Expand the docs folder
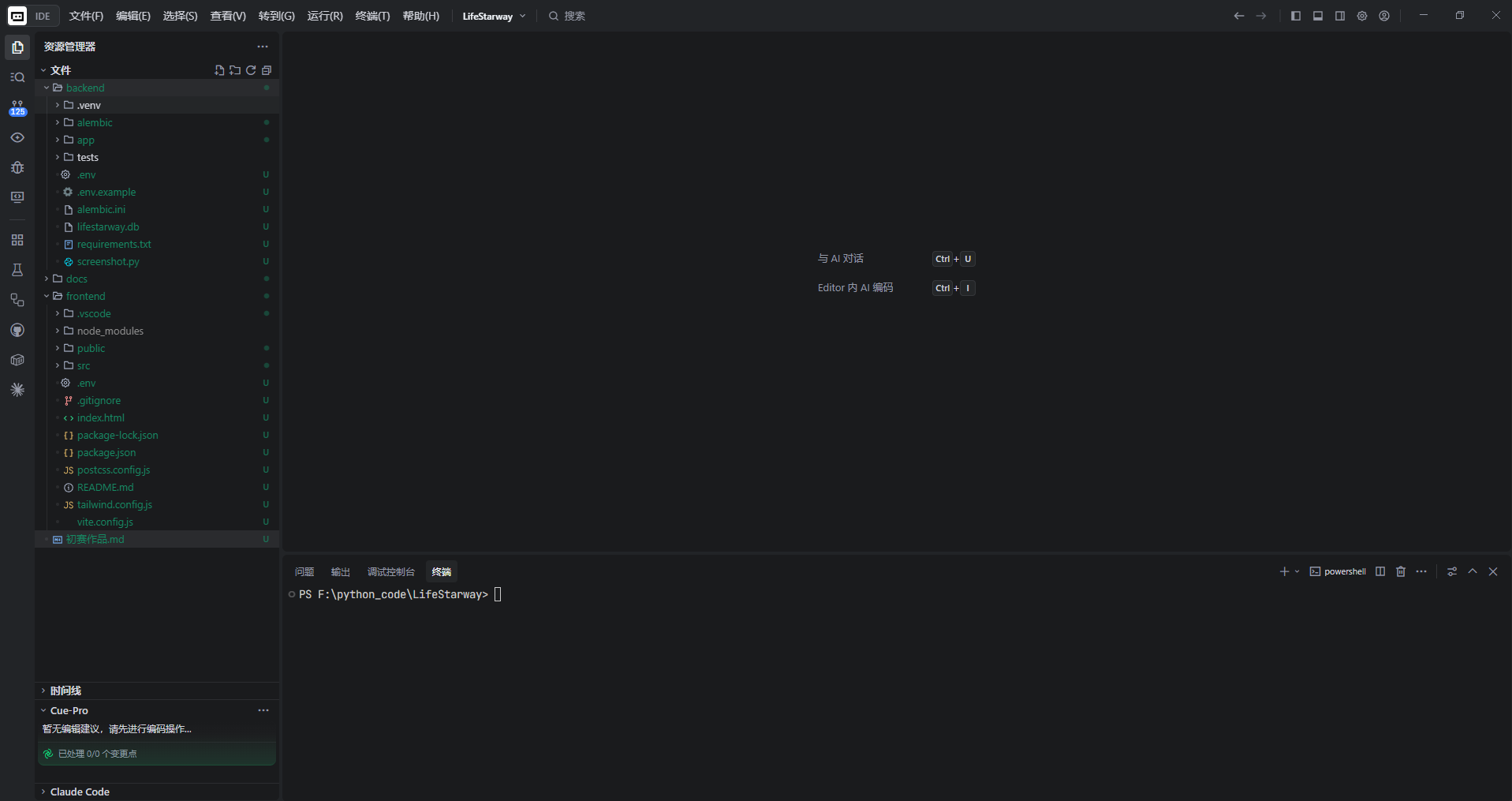 pos(158,279)
